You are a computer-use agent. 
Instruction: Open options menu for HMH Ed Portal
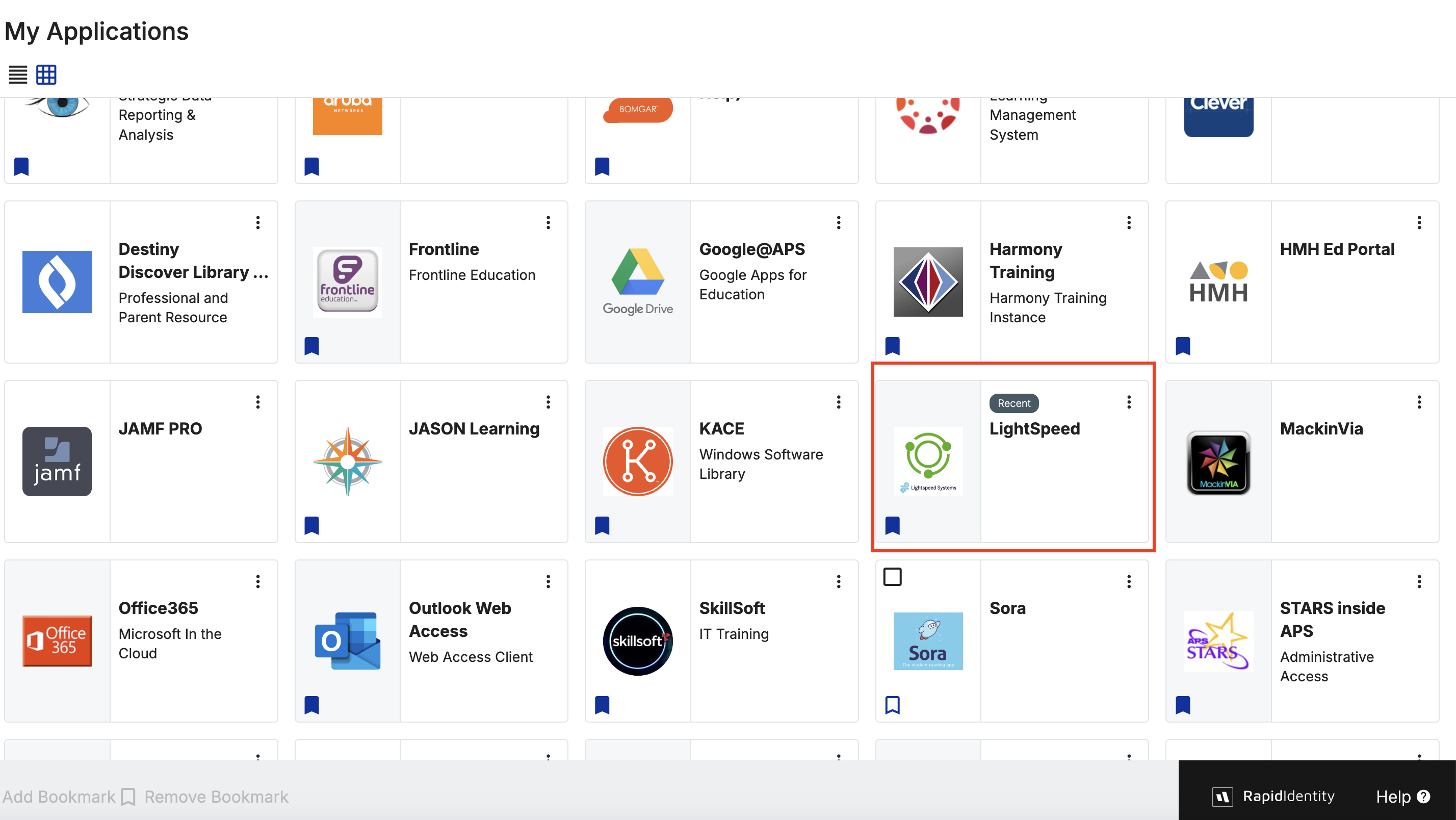tap(1419, 222)
